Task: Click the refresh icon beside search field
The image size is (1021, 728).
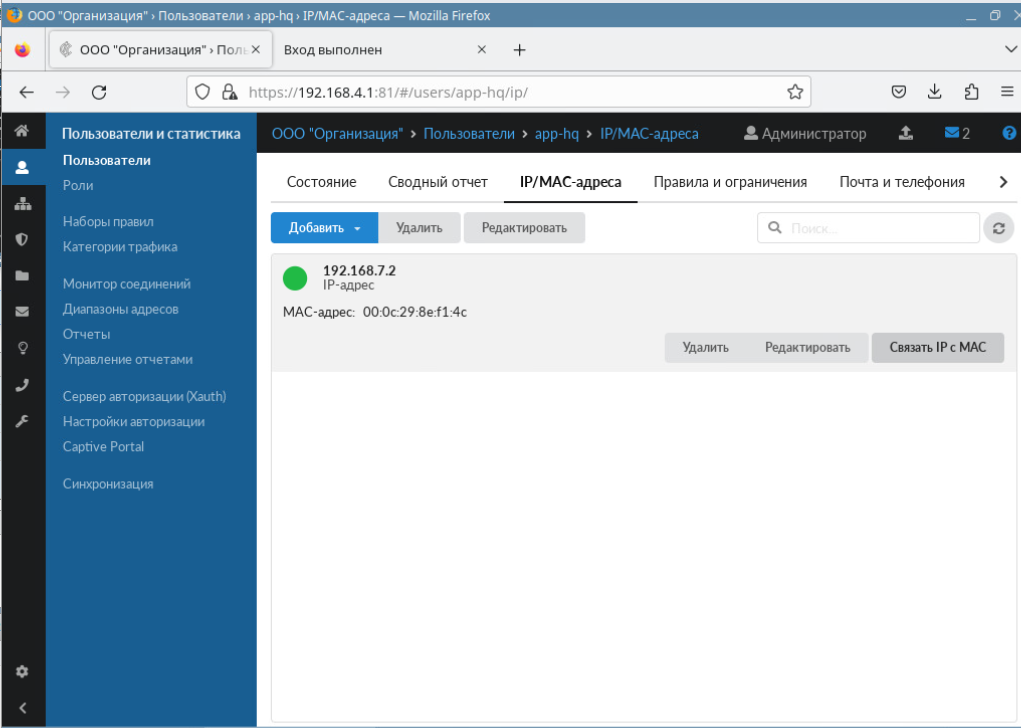Action: coord(997,228)
